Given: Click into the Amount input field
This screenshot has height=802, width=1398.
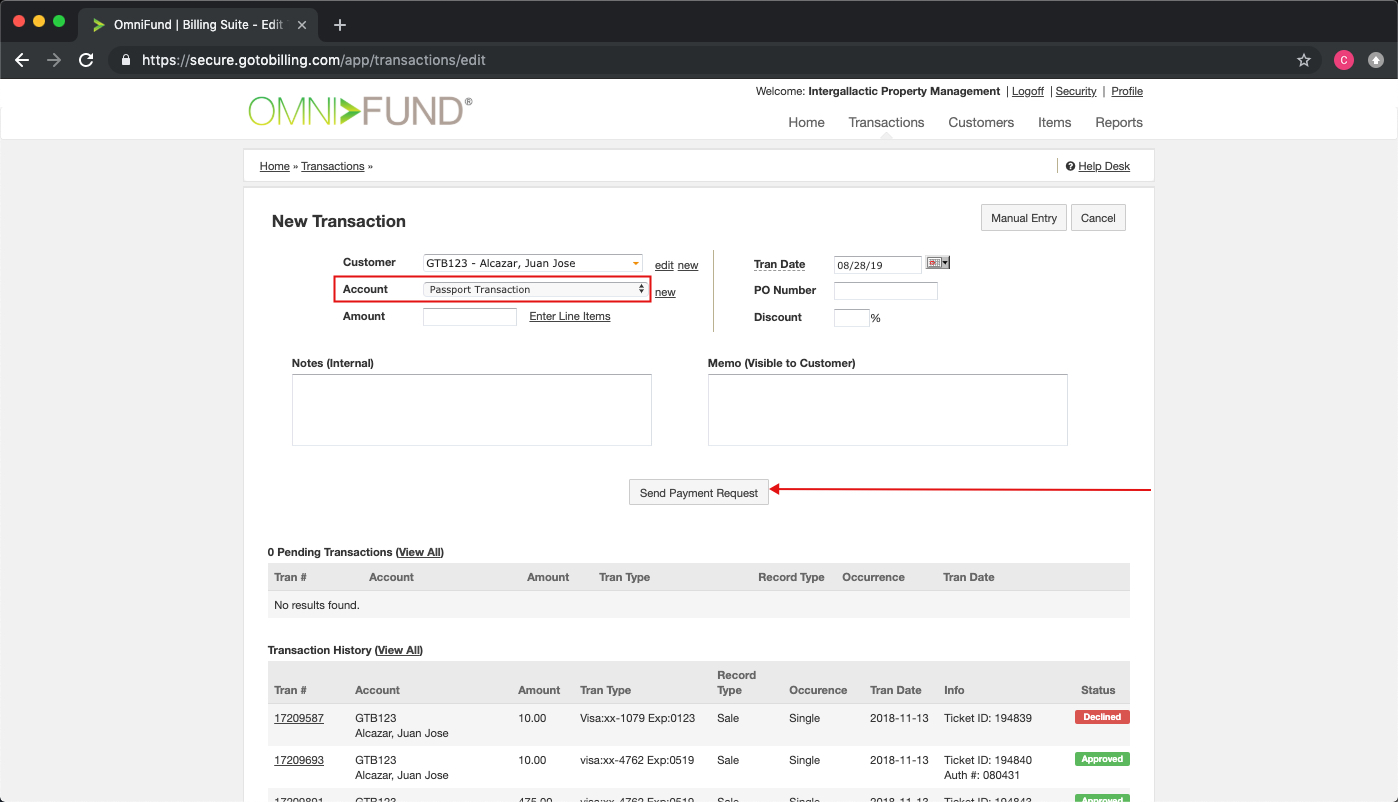Looking at the screenshot, I should tap(469, 317).
